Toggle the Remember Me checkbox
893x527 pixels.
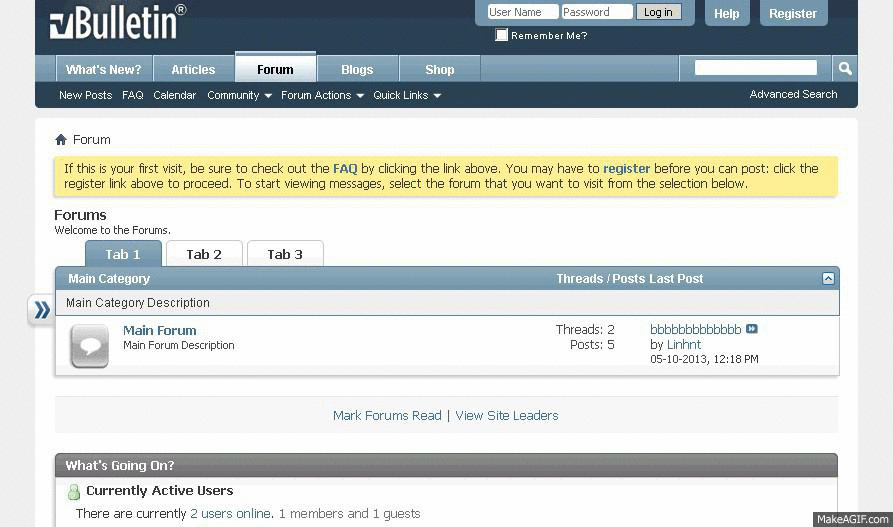[x=501, y=35]
